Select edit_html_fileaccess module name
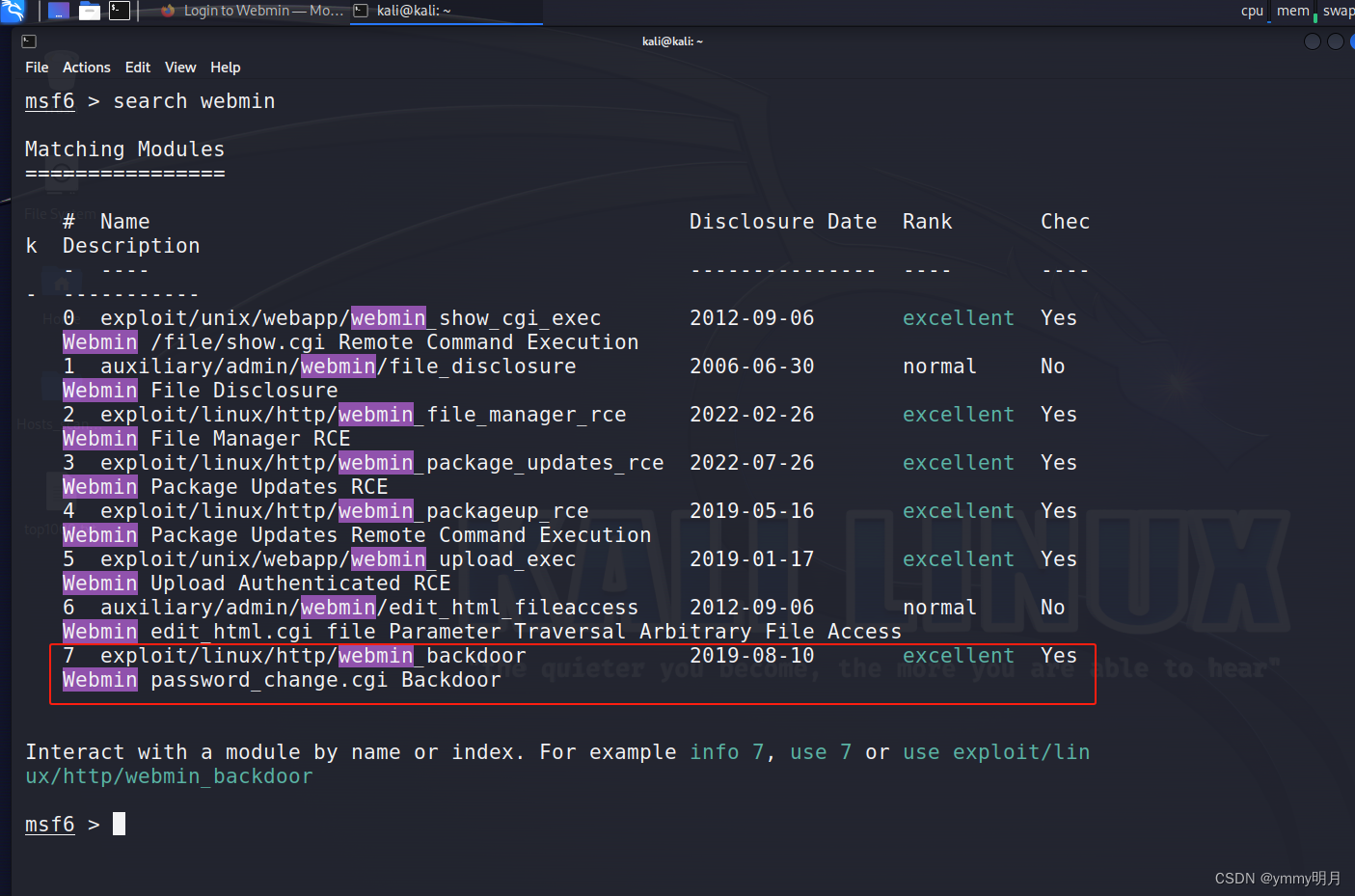The image size is (1355, 896). tap(369, 608)
